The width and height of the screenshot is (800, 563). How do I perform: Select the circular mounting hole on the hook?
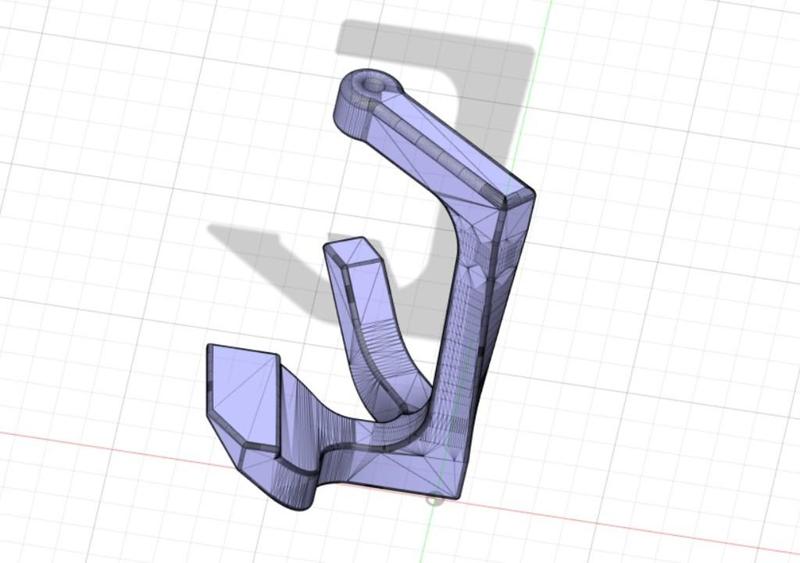[x=373, y=83]
